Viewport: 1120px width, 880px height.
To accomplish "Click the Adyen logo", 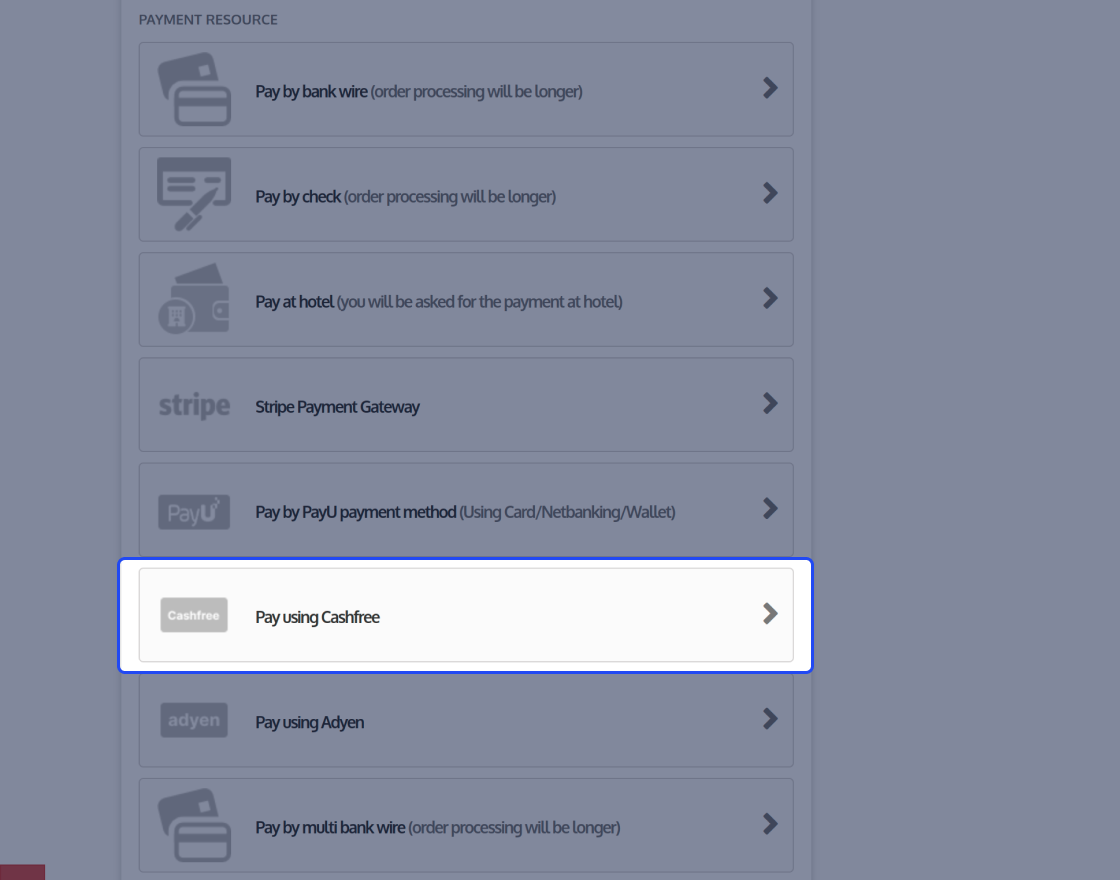I will point(194,720).
